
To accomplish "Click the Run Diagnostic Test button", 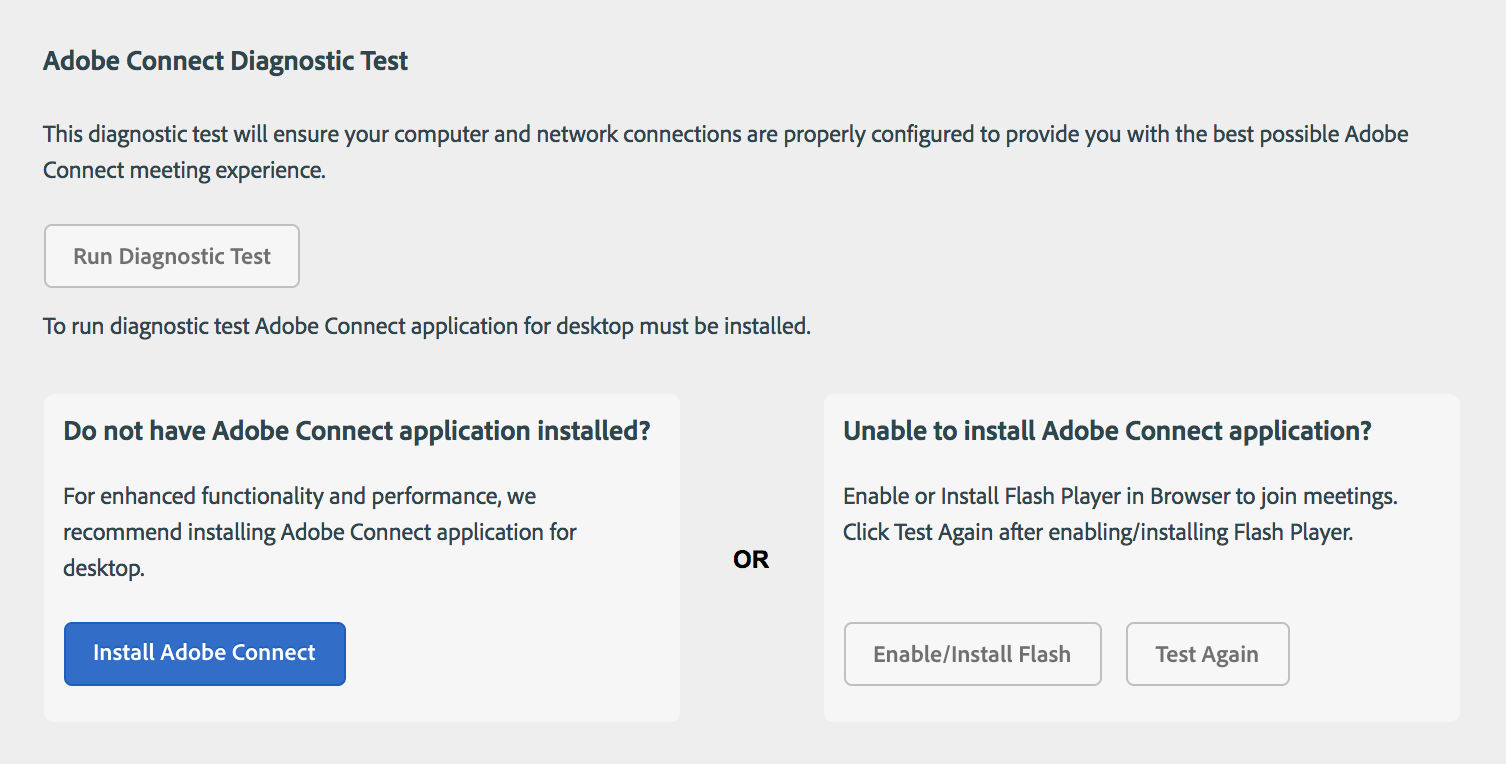I will [x=171, y=256].
